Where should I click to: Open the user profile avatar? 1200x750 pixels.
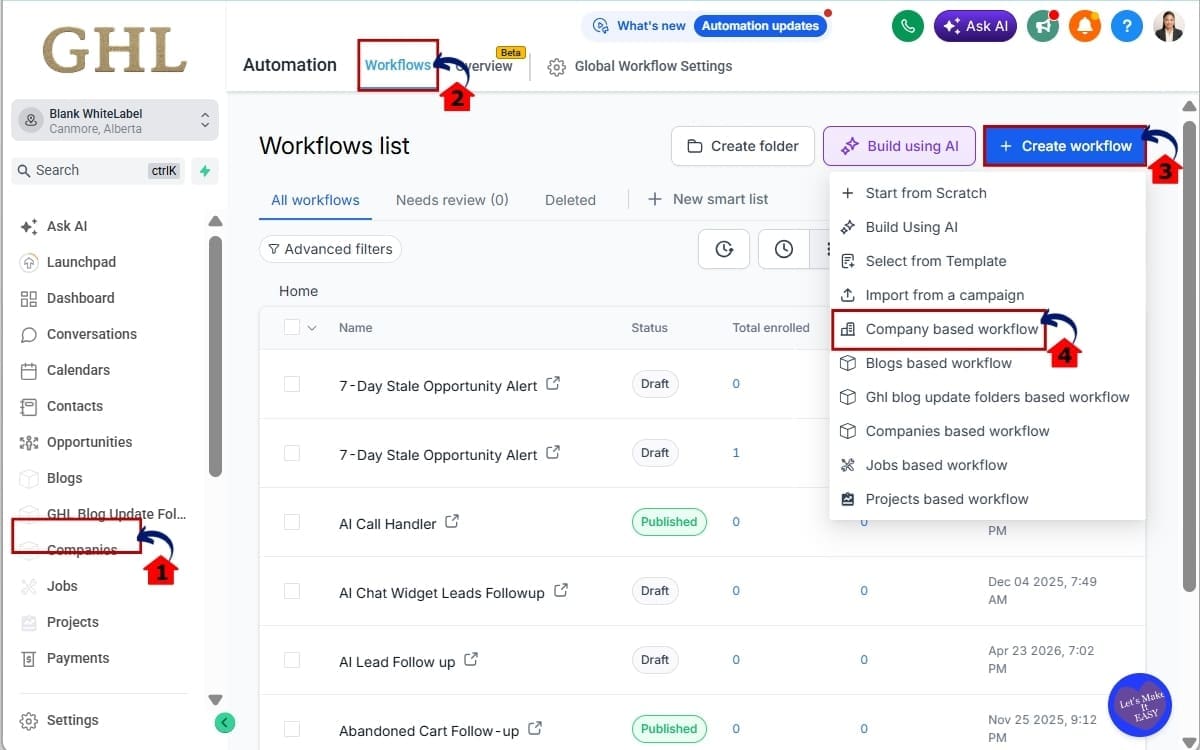(1169, 26)
